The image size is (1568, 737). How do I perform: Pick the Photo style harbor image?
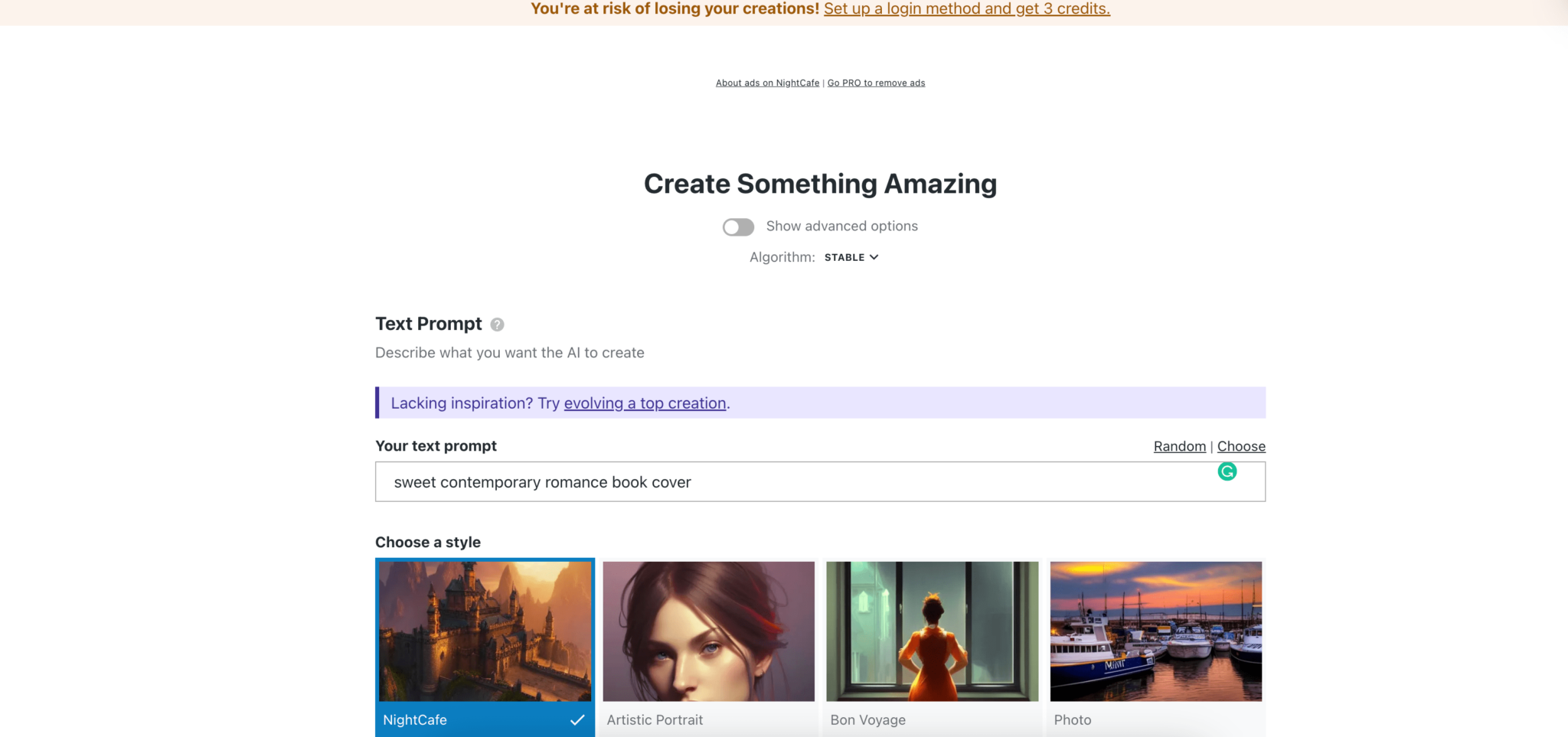[1155, 631]
